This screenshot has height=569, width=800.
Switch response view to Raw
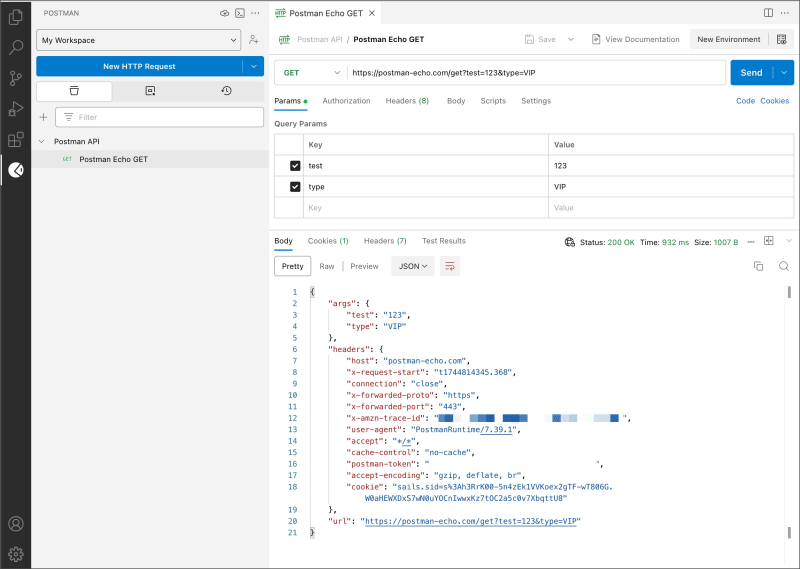coord(327,266)
